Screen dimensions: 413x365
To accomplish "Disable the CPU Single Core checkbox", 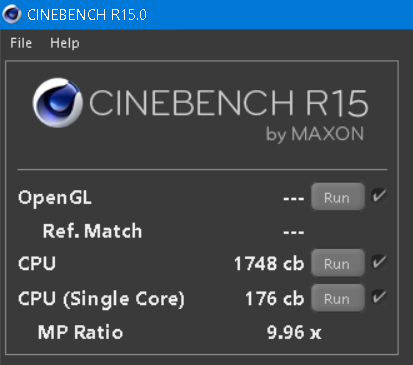I will (379, 297).
